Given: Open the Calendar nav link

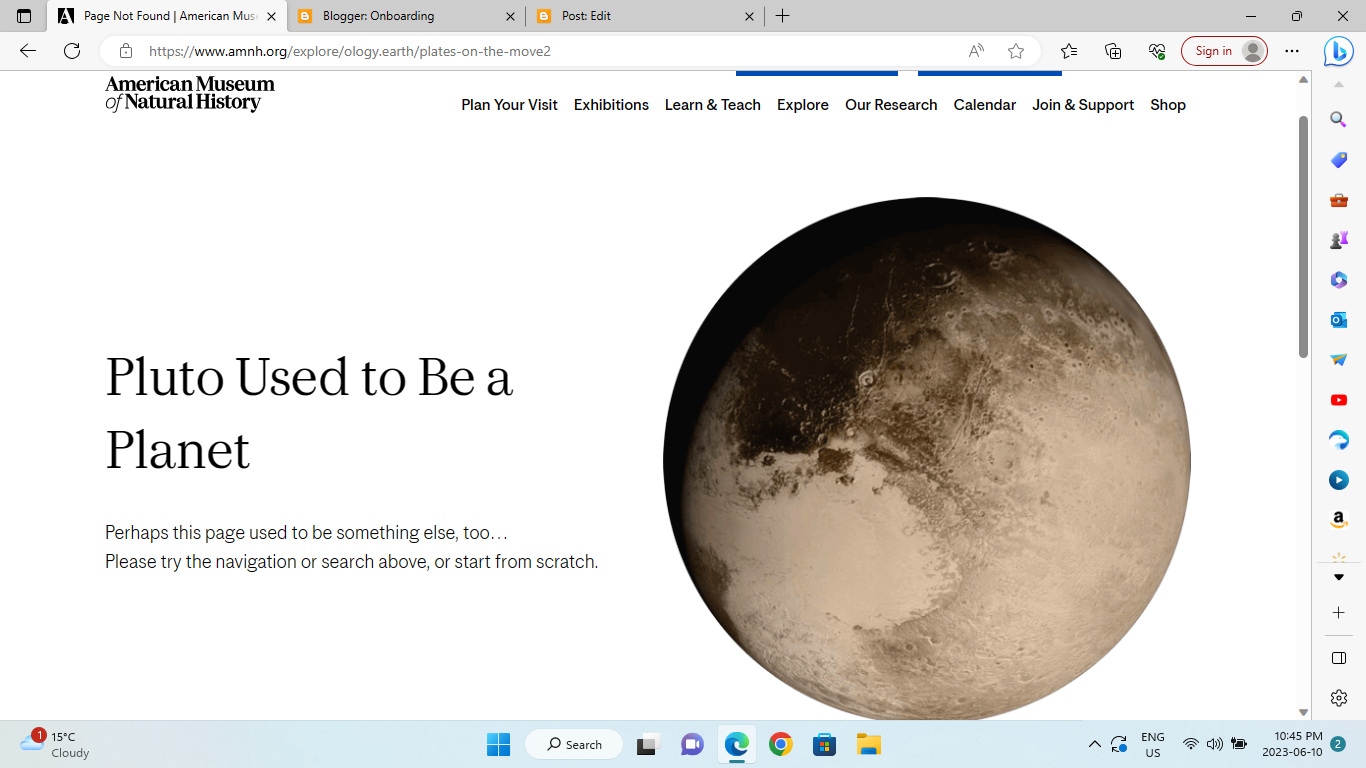Looking at the screenshot, I should tap(985, 105).
